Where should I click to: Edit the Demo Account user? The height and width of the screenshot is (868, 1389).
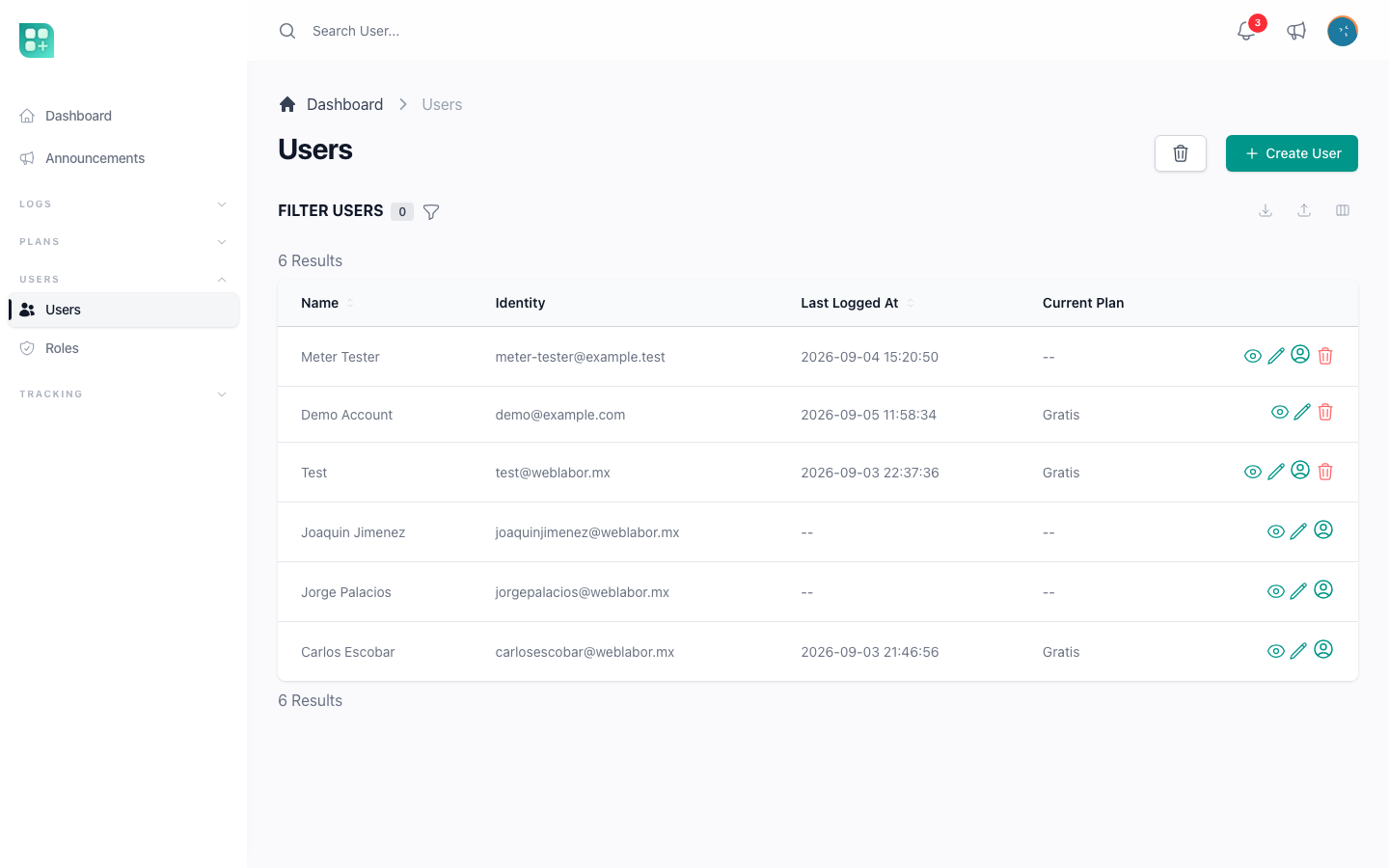pos(1302,412)
